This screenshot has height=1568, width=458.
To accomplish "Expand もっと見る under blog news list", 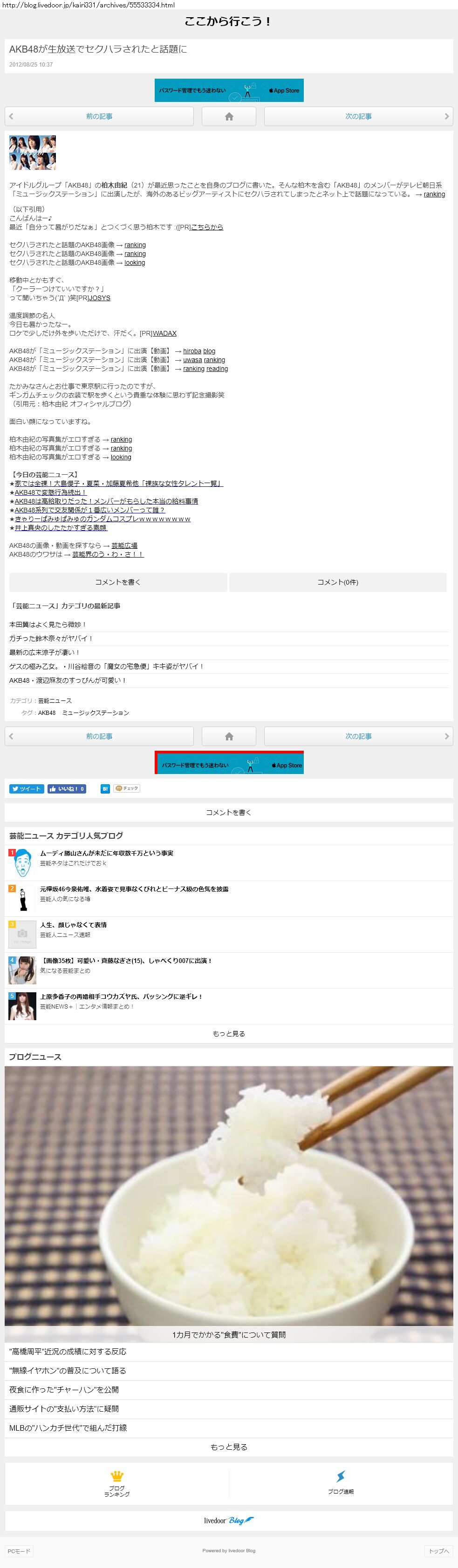I will pos(228,1446).
